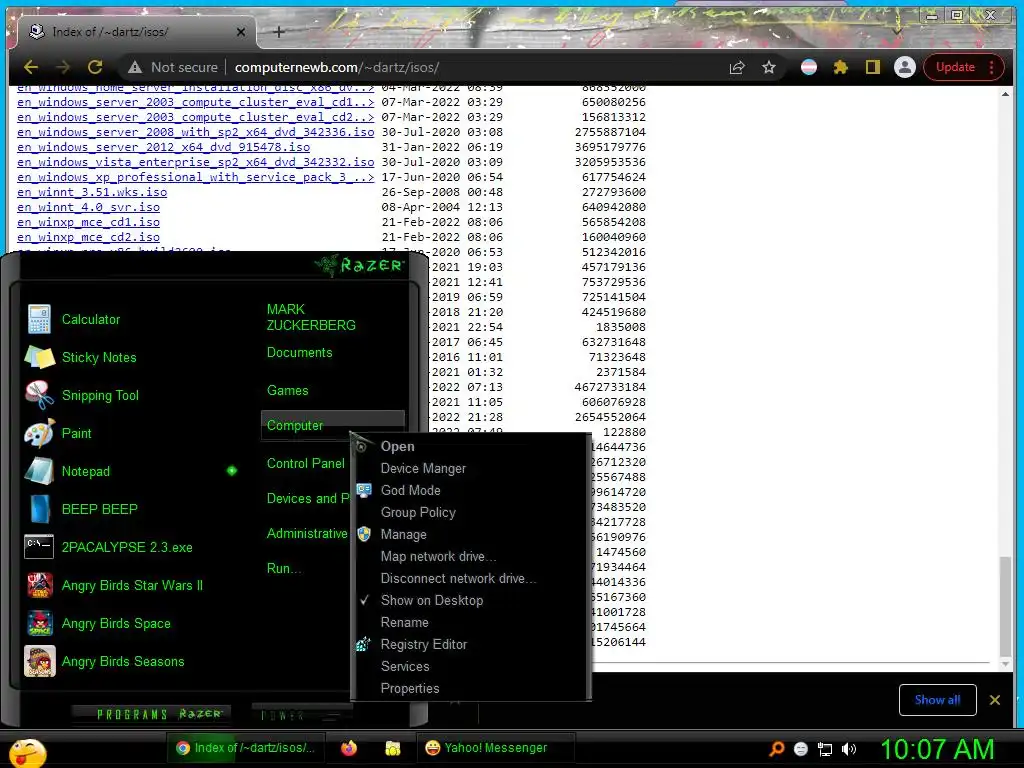
Task: Open the Snipping Tool entry
Action: [x=100, y=395]
